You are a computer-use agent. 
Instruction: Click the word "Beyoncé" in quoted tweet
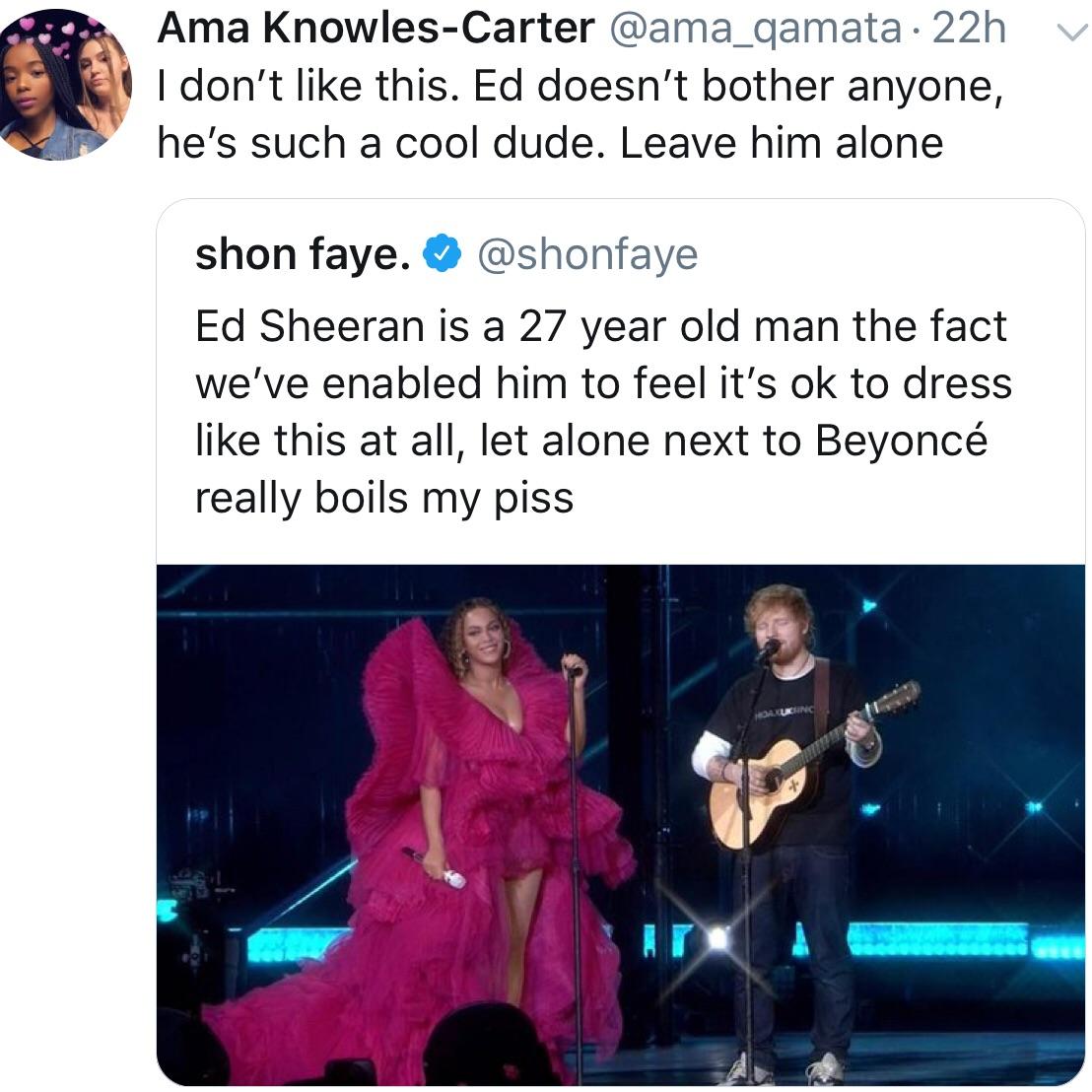tap(901, 441)
